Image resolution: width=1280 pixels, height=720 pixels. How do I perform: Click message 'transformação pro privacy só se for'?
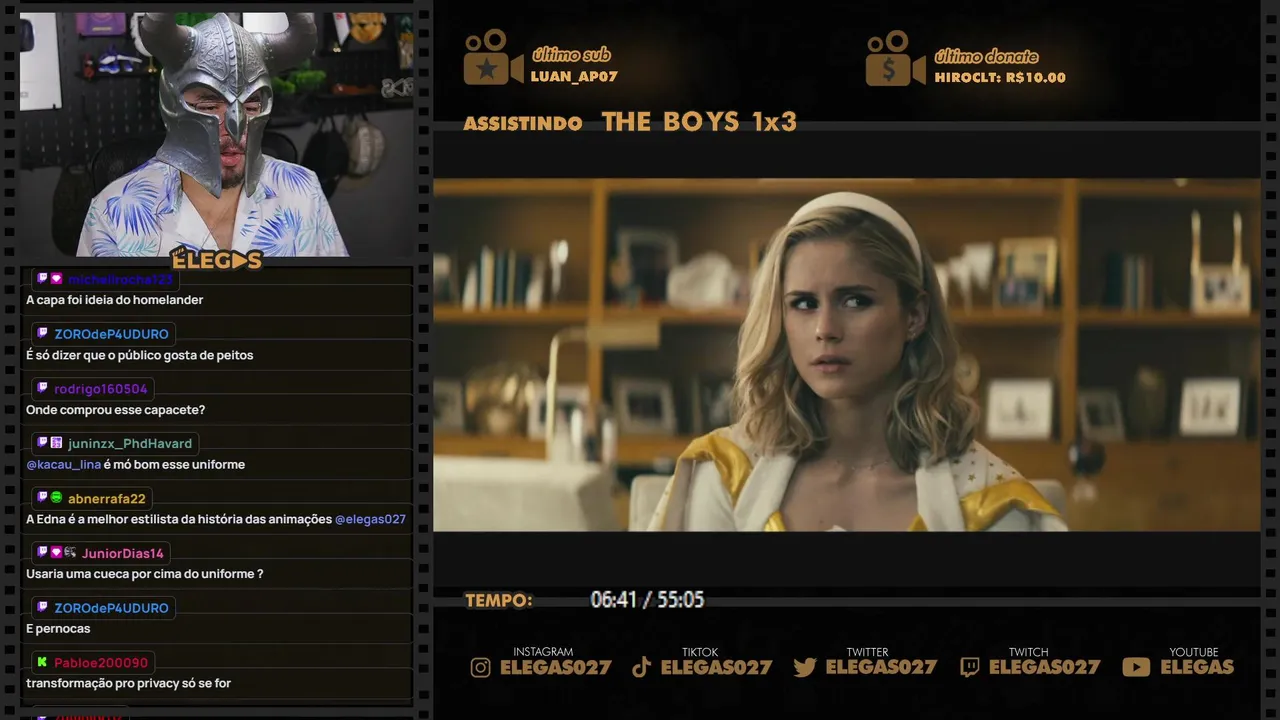click(128, 684)
